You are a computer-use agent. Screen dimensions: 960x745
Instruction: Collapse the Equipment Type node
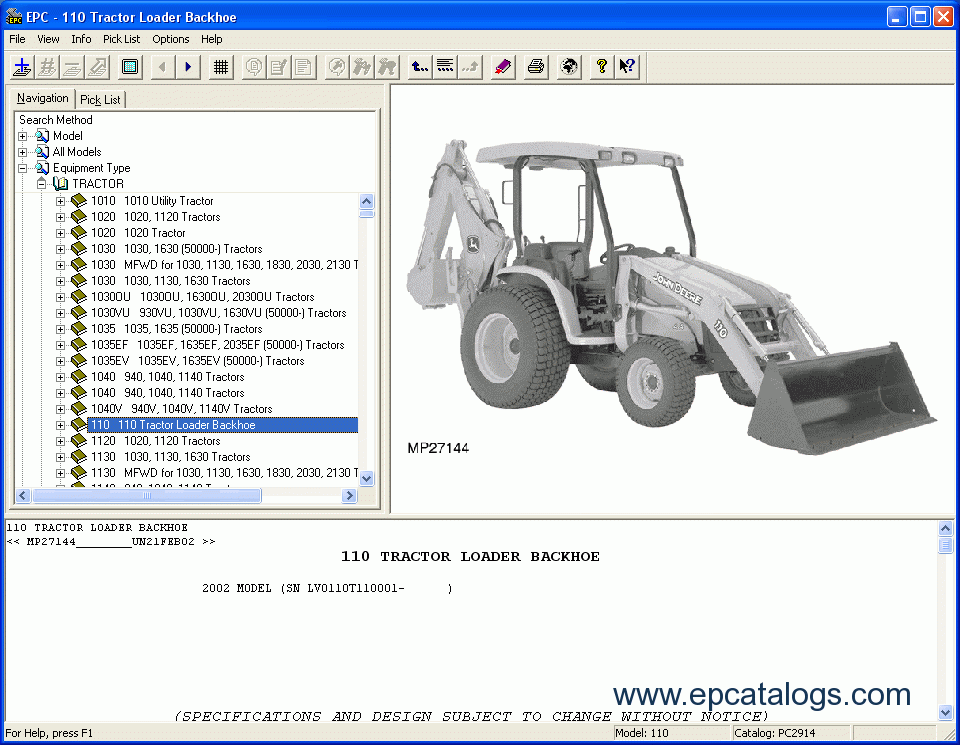pyautogui.click(x=23, y=168)
